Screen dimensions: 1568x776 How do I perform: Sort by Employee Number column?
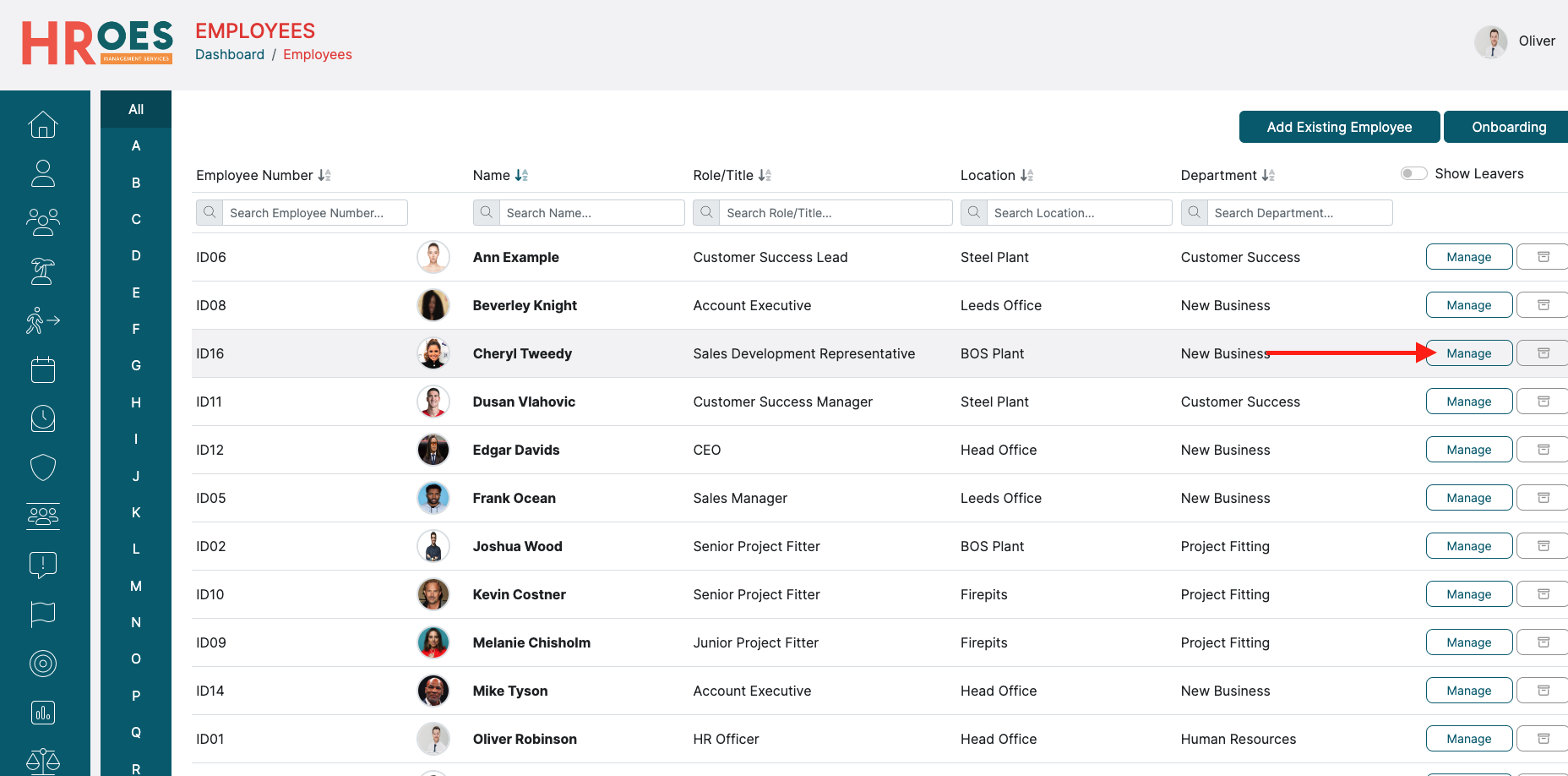tap(324, 175)
